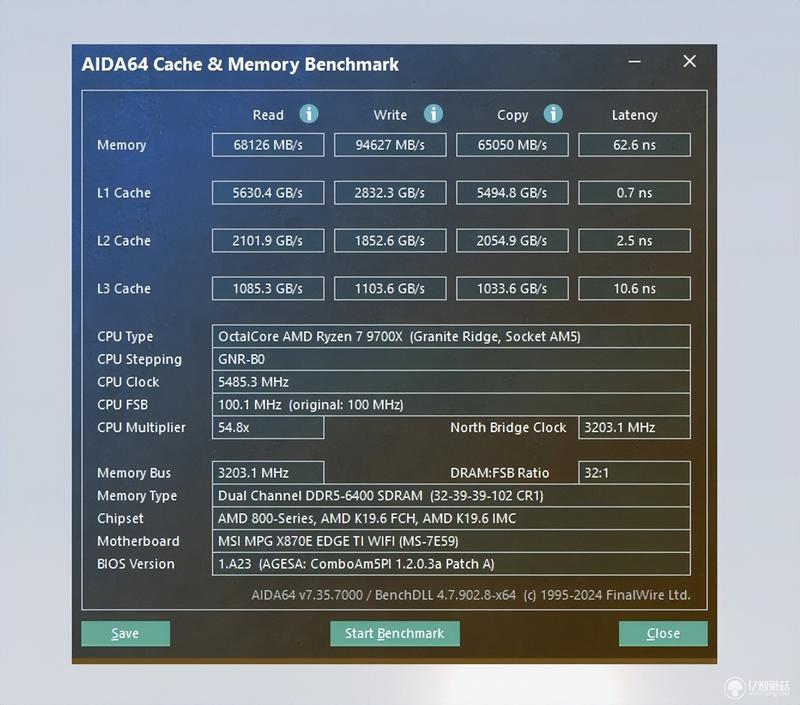Image resolution: width=800 pixels, height=705 pixels.
Task: Click the CPU Type field showing Ryzen 7 9700X
Action: coord(451,336)
